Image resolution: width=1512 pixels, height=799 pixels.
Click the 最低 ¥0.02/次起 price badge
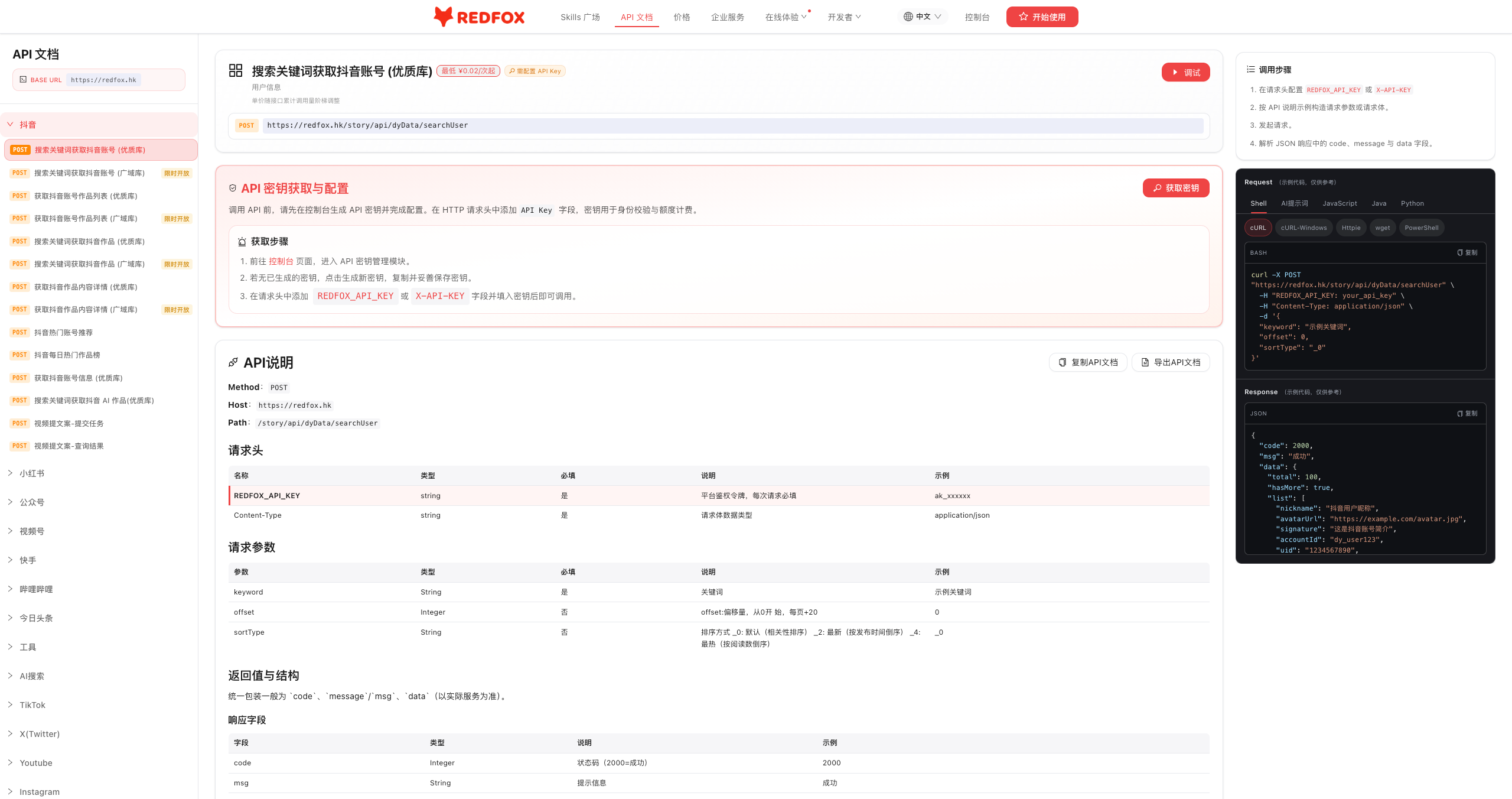coord(468,71)
